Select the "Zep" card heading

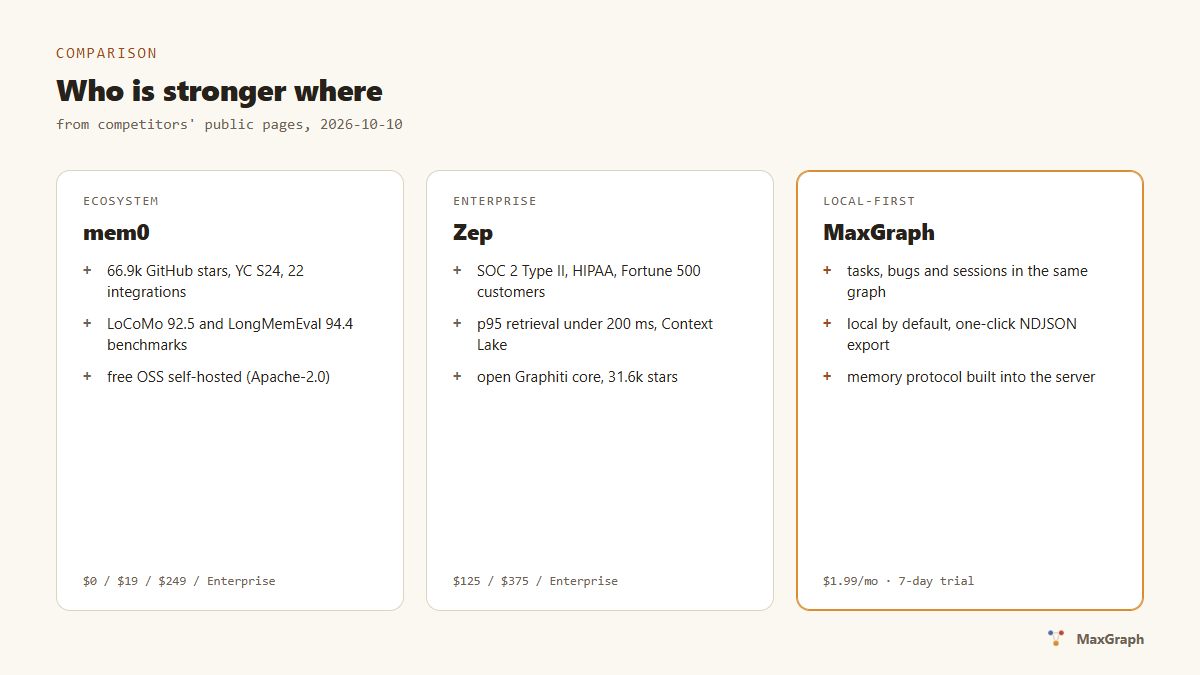point(473,233)
